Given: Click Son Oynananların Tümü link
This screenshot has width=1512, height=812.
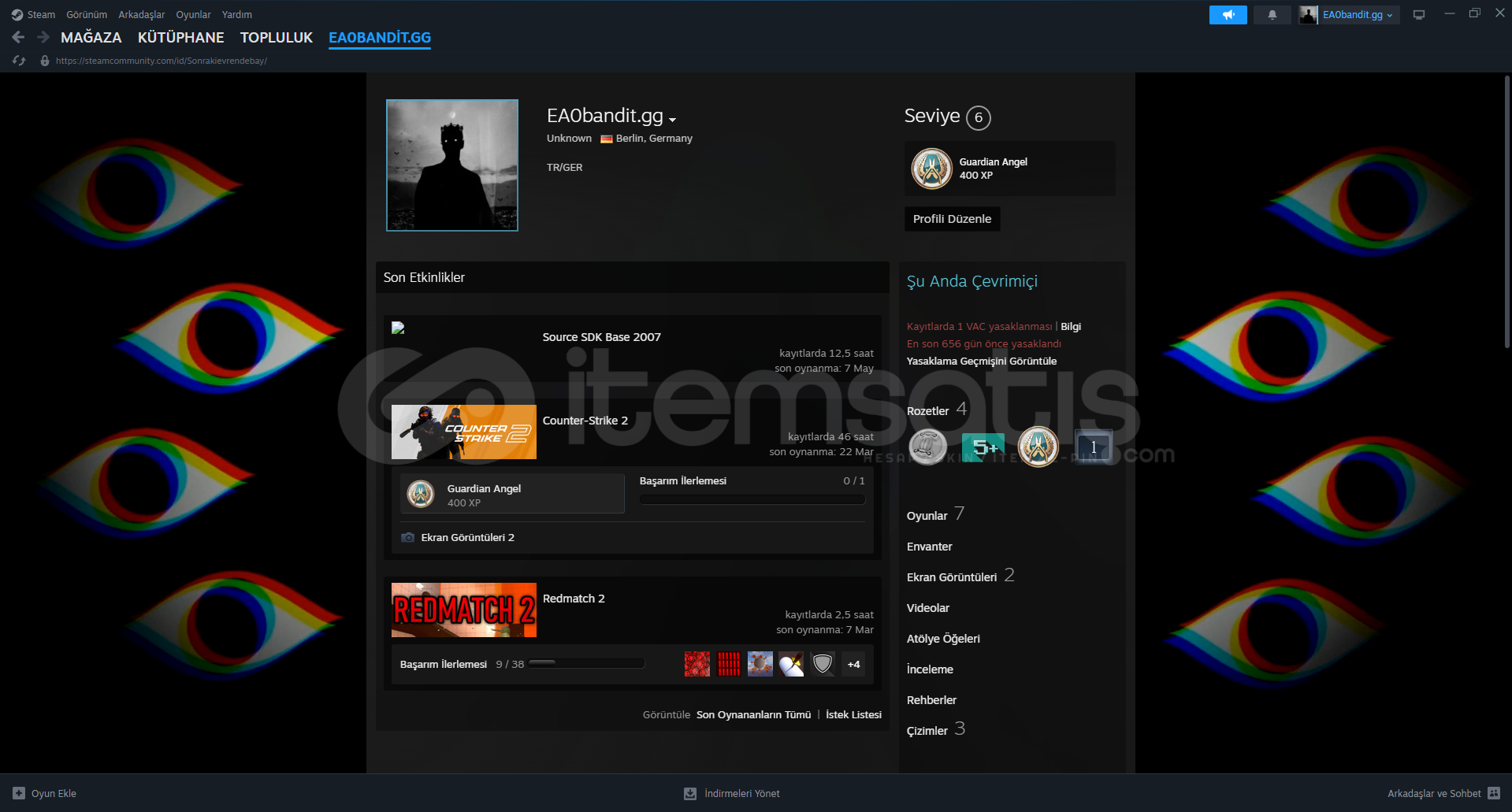Looking at the screenshot, I should 753,715.
